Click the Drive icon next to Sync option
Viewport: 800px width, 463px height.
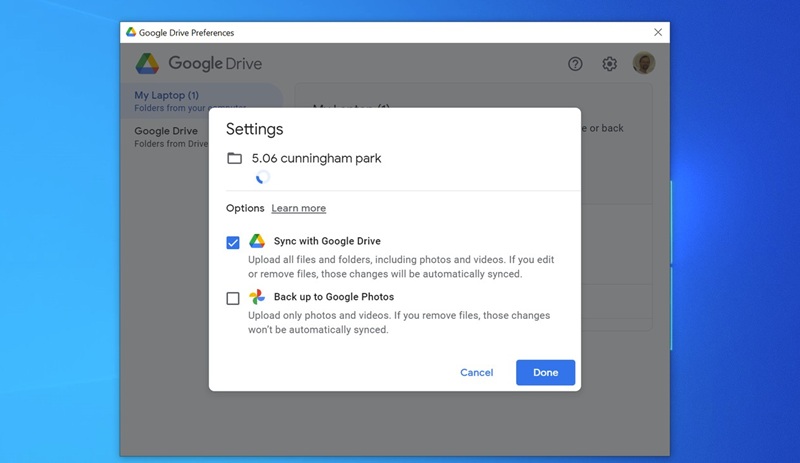(257, 241)
